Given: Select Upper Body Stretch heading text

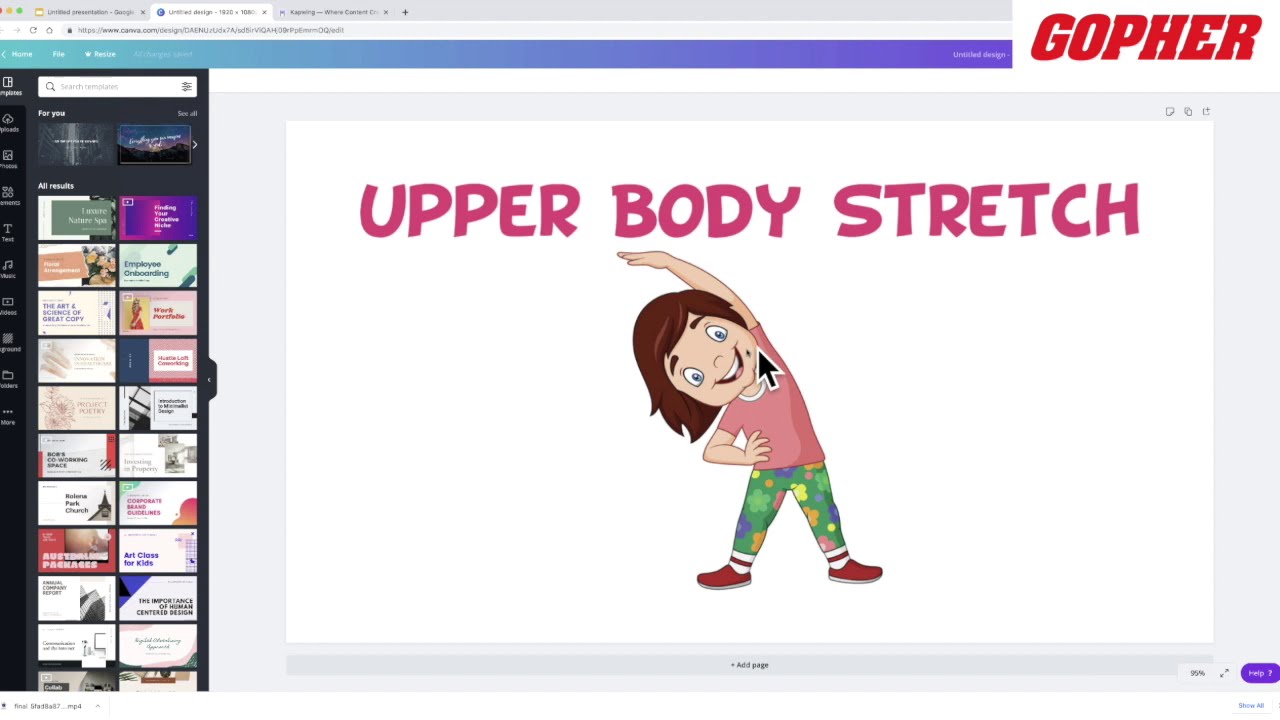Looking at the screenshot, I should (749, 210).
